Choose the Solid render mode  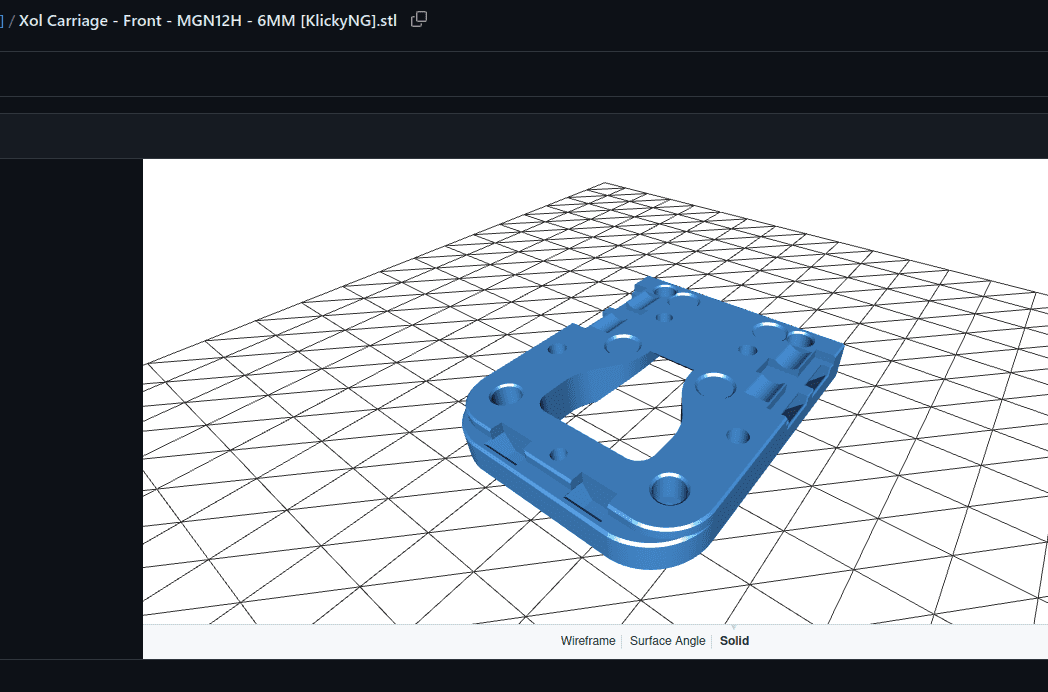(x=734, y=641)
